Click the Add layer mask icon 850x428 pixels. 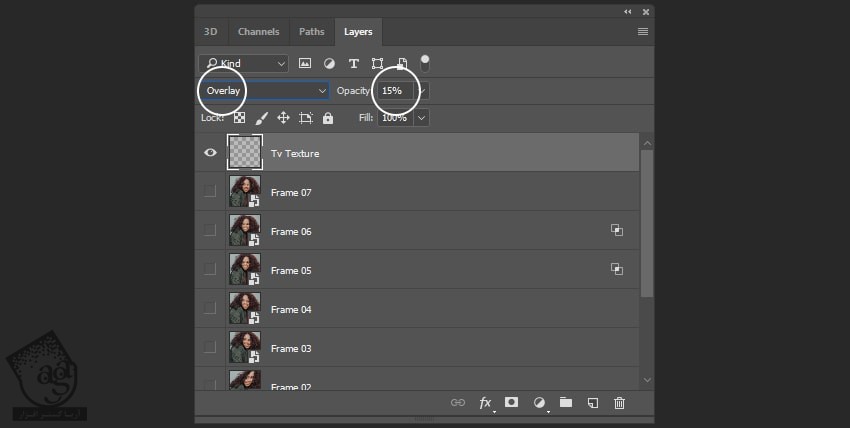point(512,403)
